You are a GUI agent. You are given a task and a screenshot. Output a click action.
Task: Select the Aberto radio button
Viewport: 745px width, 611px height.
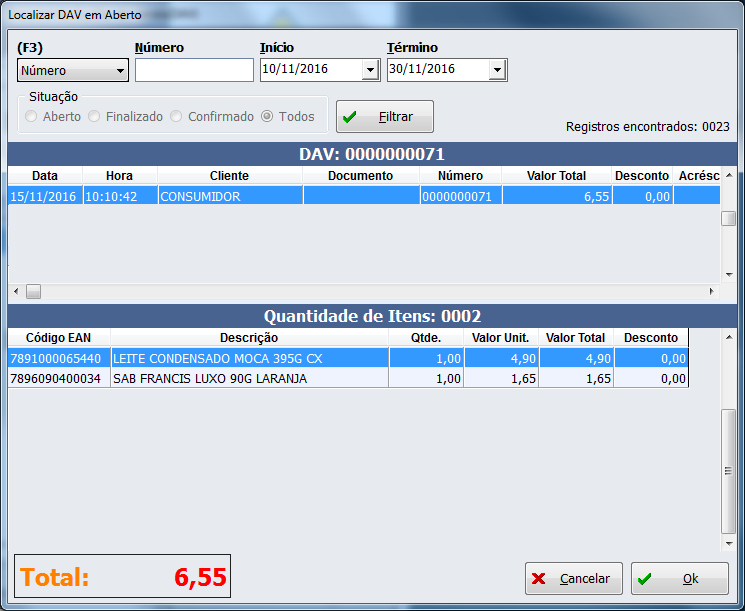point(32,117)
